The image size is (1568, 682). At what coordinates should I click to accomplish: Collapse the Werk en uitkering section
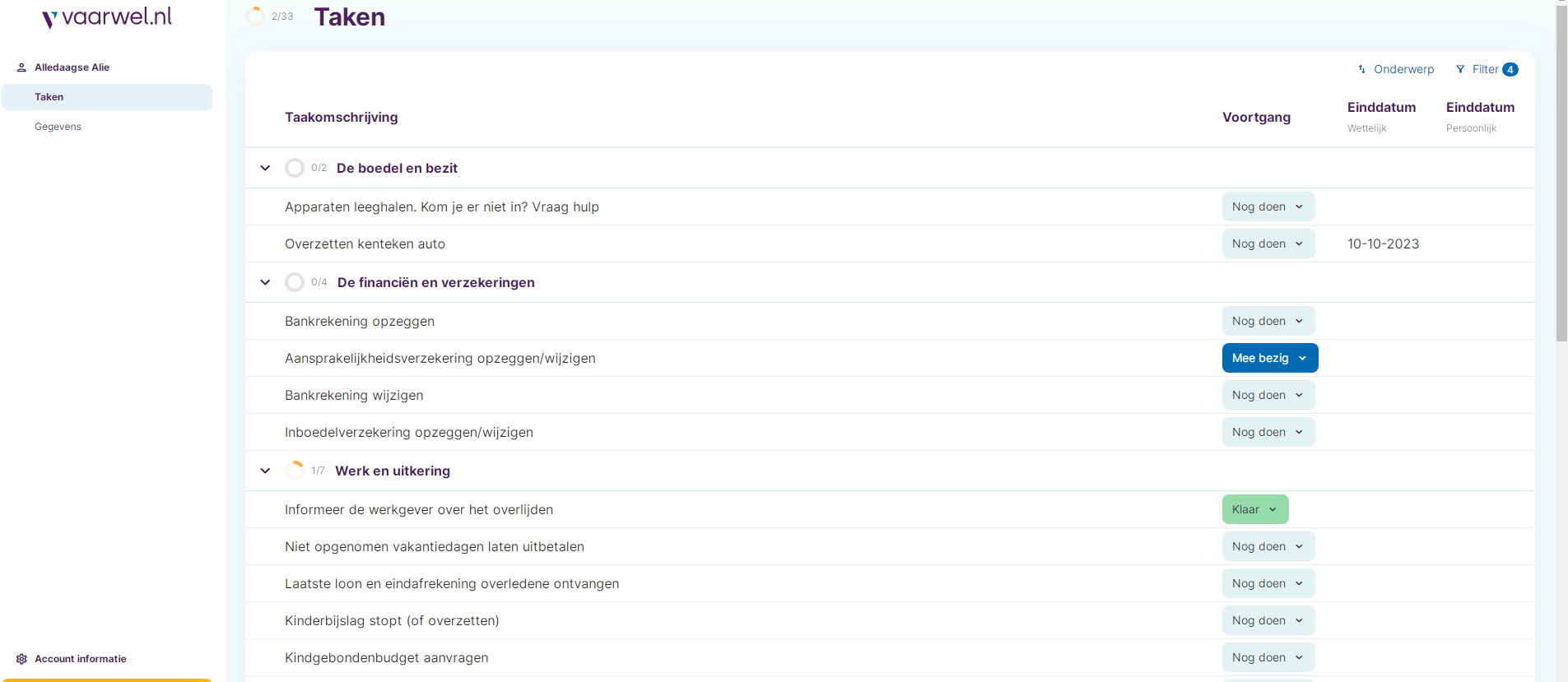(x=265, y=471)
